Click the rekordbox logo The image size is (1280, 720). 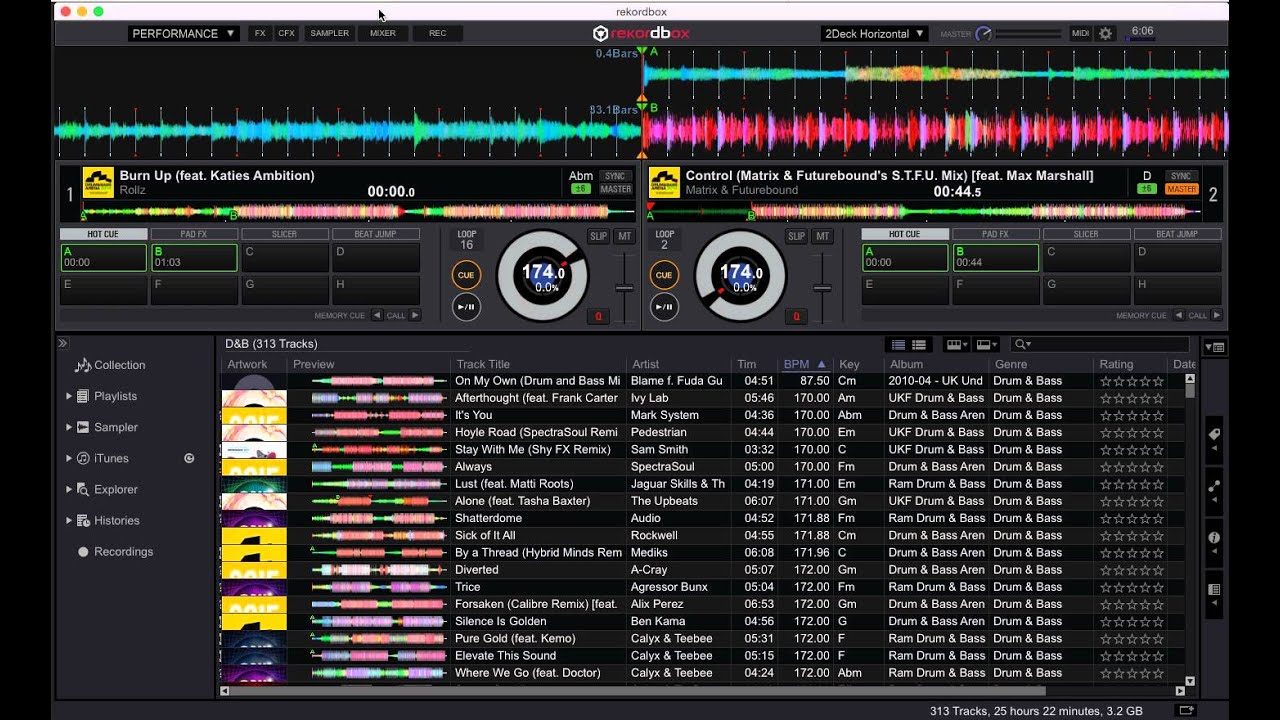point(641,33)
